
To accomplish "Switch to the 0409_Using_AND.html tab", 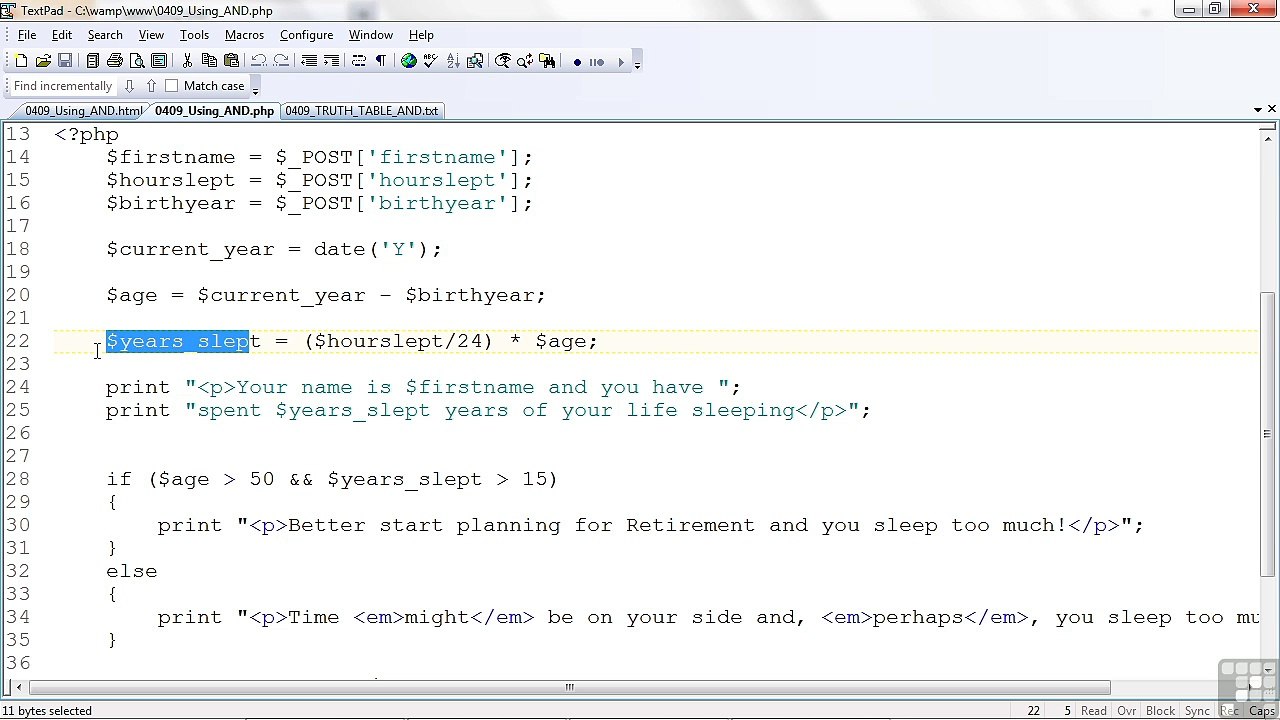I will point(83,111).
